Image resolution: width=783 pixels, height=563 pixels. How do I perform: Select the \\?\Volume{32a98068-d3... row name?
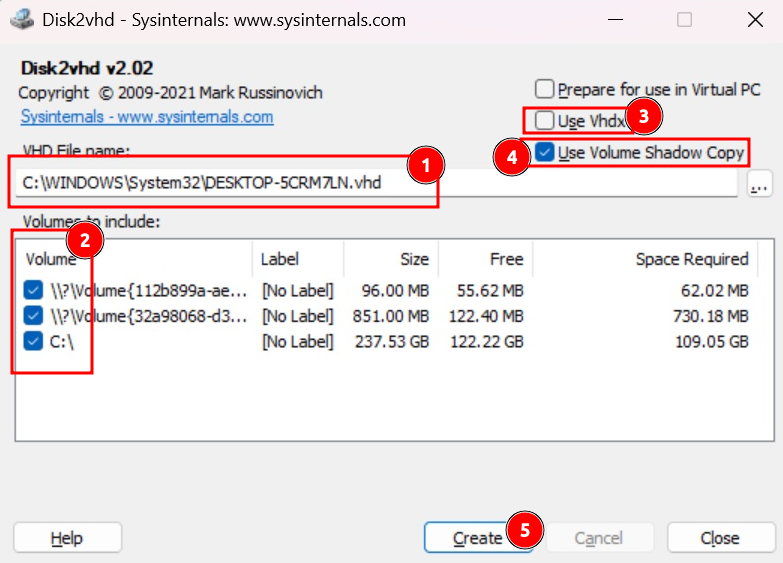coord(149,316)
